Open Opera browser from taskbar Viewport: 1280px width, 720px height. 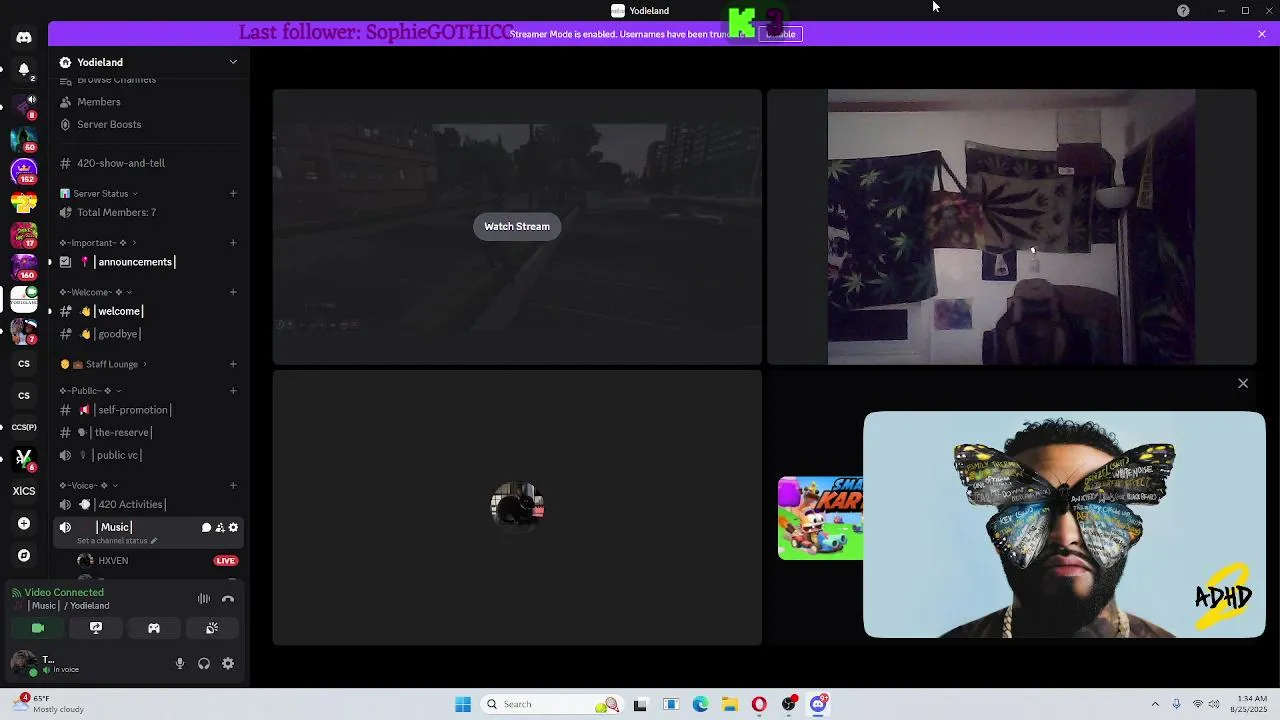point(759,704)
